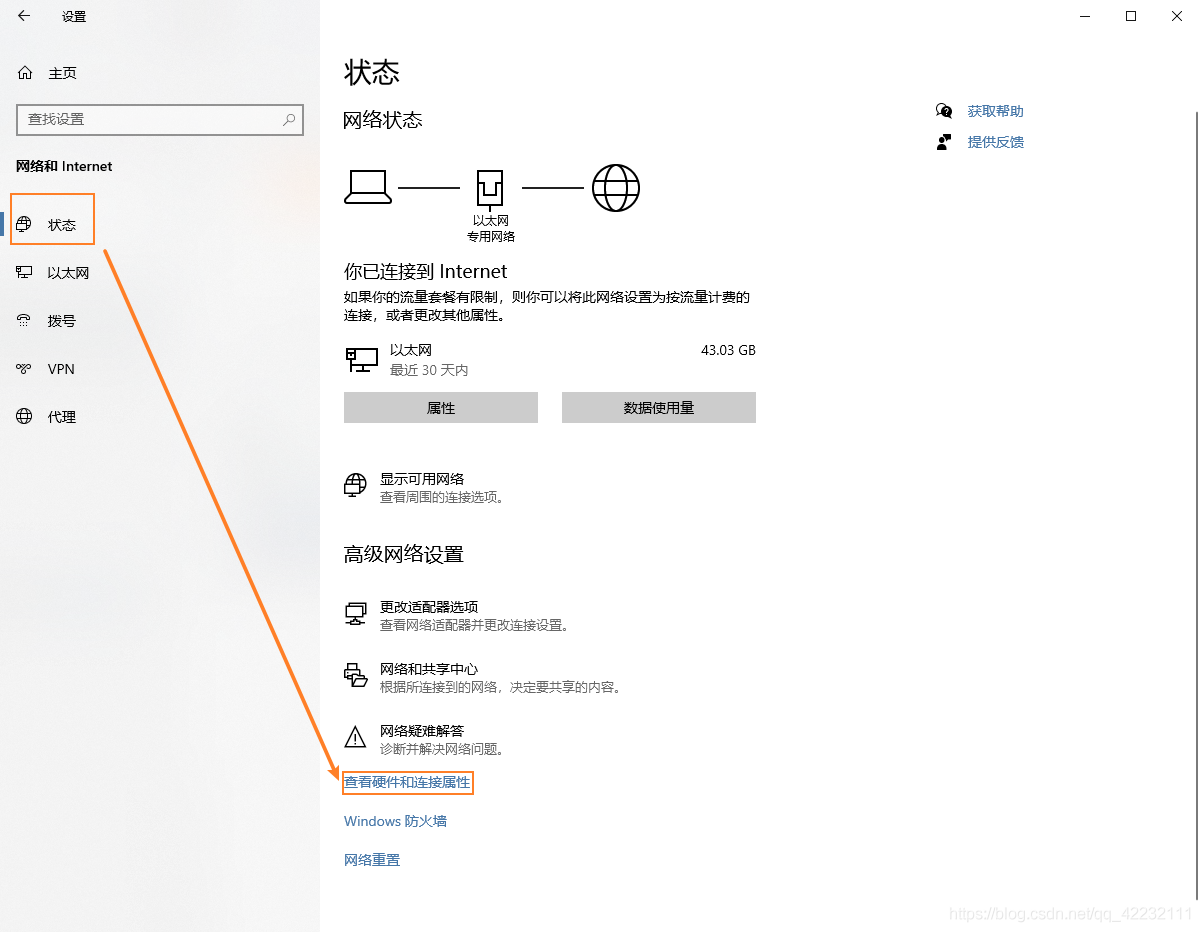Click the 43.03 GB usage value
Viewport: 1200px width, 932px height.
pos(728,350)
